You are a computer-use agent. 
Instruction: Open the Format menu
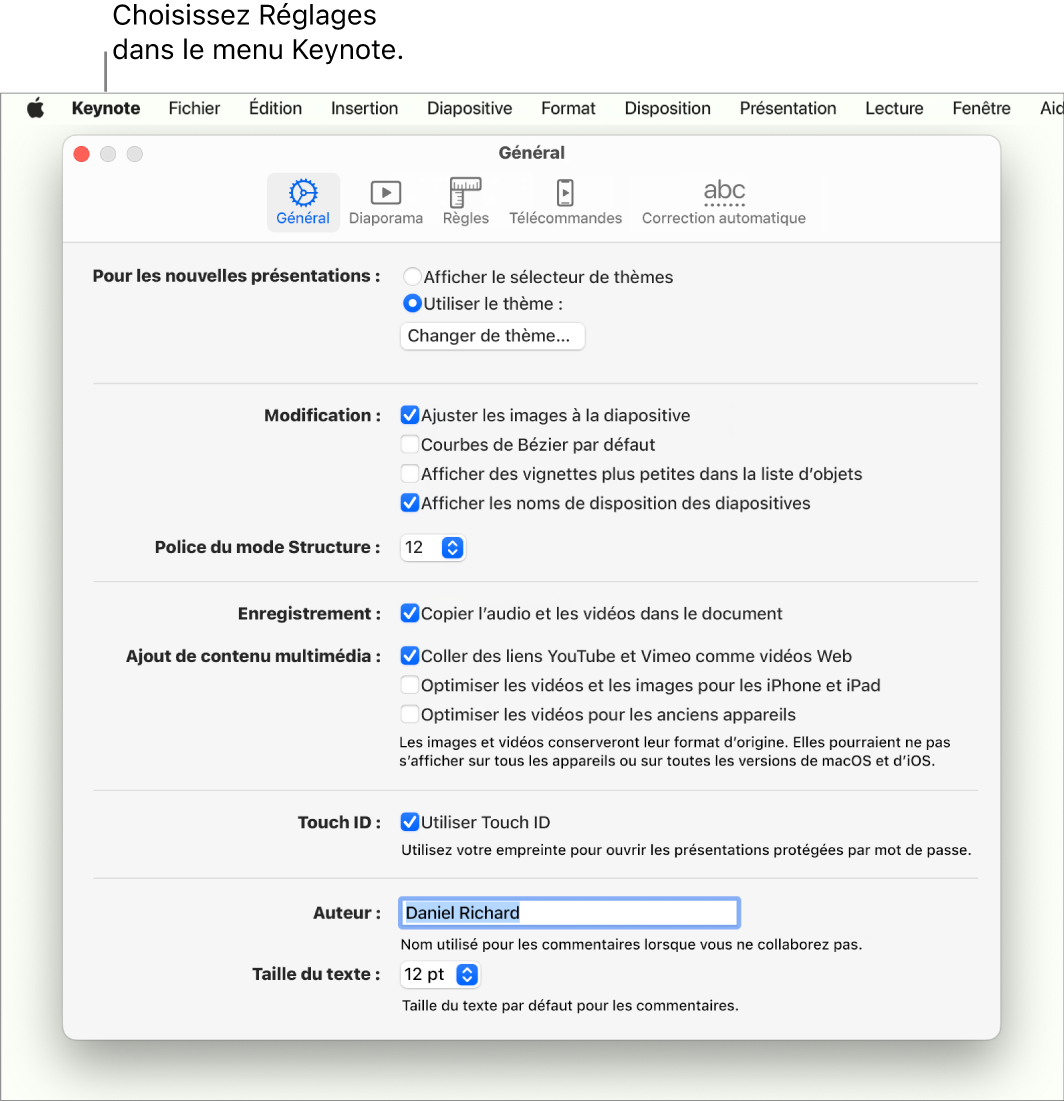568,108
